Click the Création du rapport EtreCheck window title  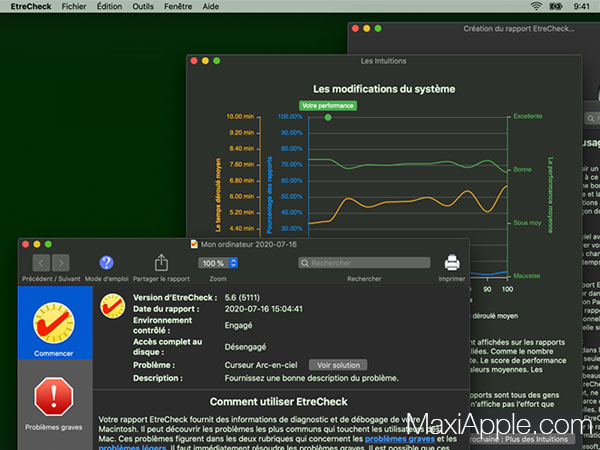tap(518, 29)
